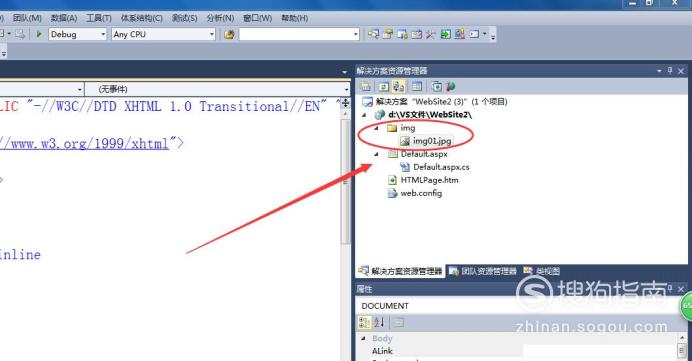Click the Object Browser toolbar icon

(416, 34)
